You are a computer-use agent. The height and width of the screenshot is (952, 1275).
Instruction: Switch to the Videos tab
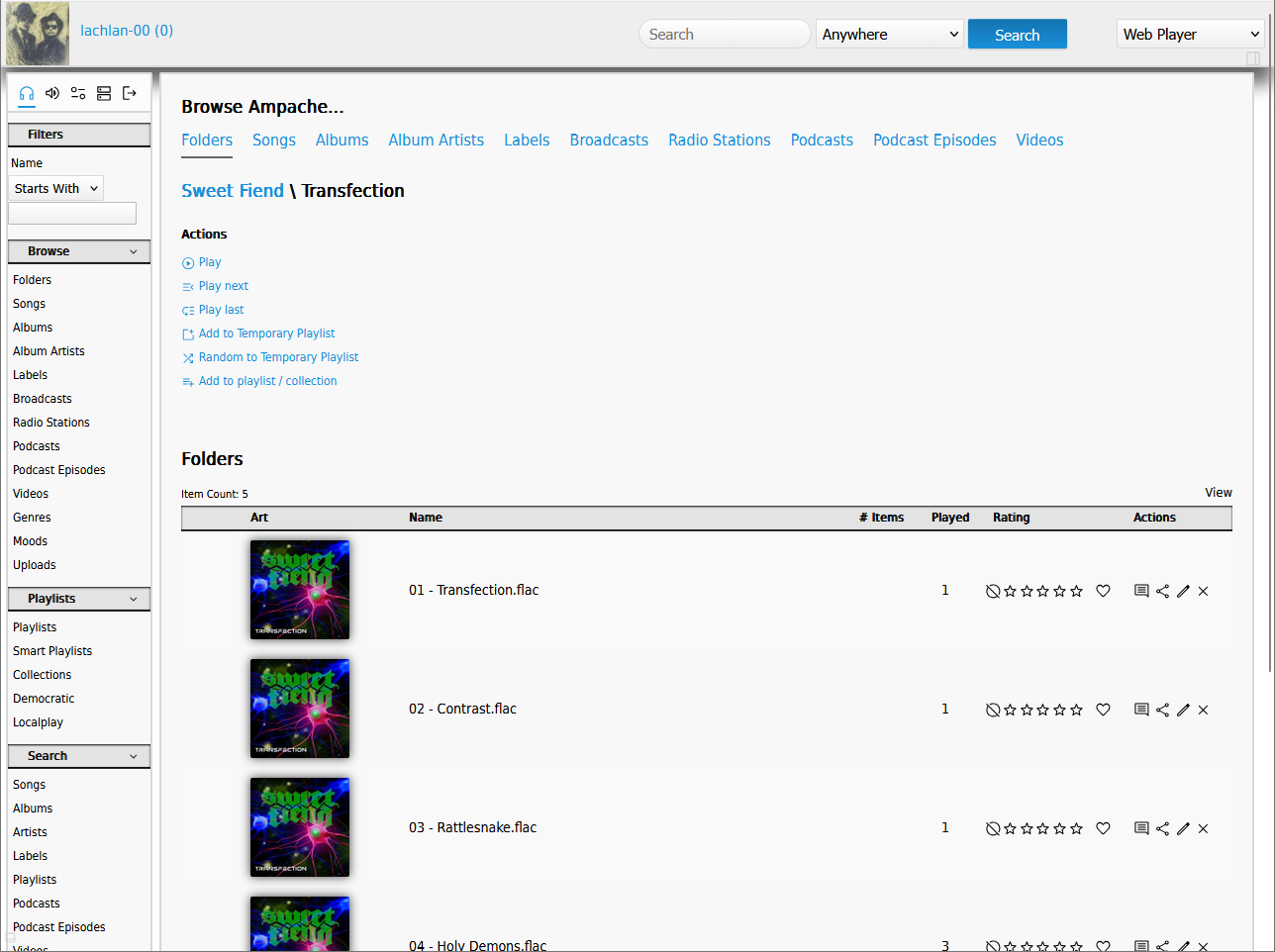click(1039, 141)
